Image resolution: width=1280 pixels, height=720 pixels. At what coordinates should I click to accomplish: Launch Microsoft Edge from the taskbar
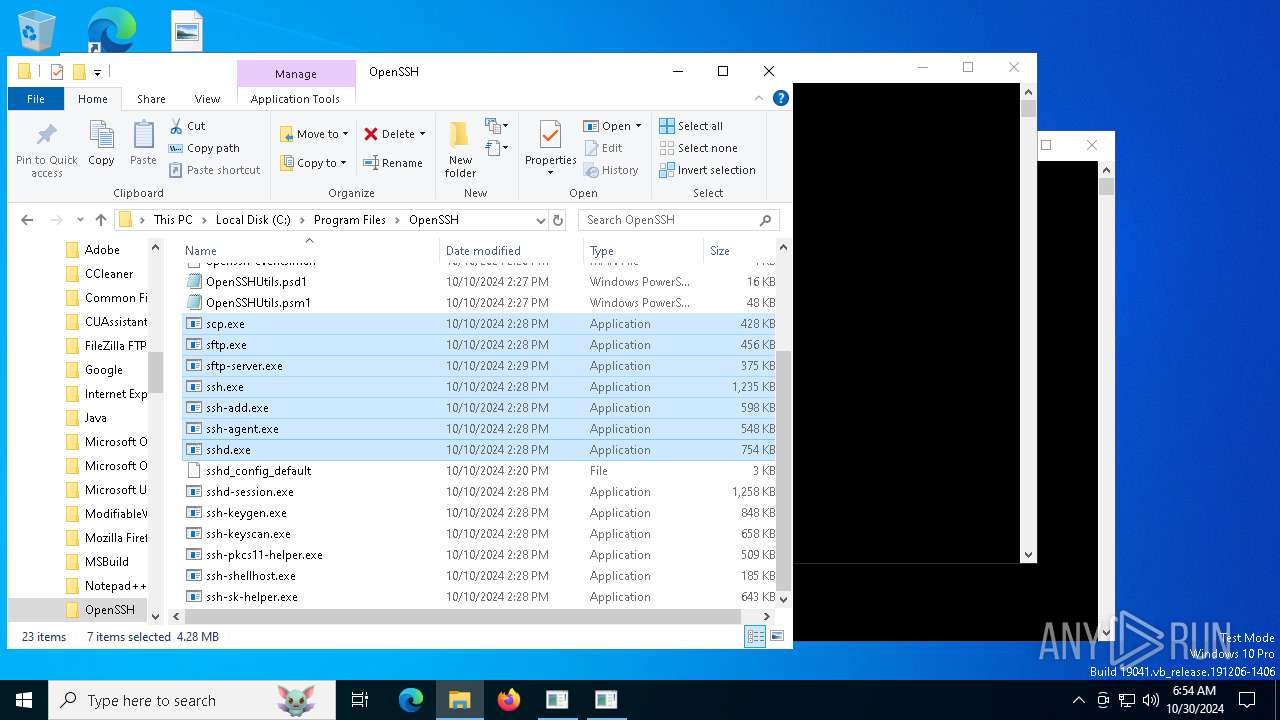[x=411, y=700]
